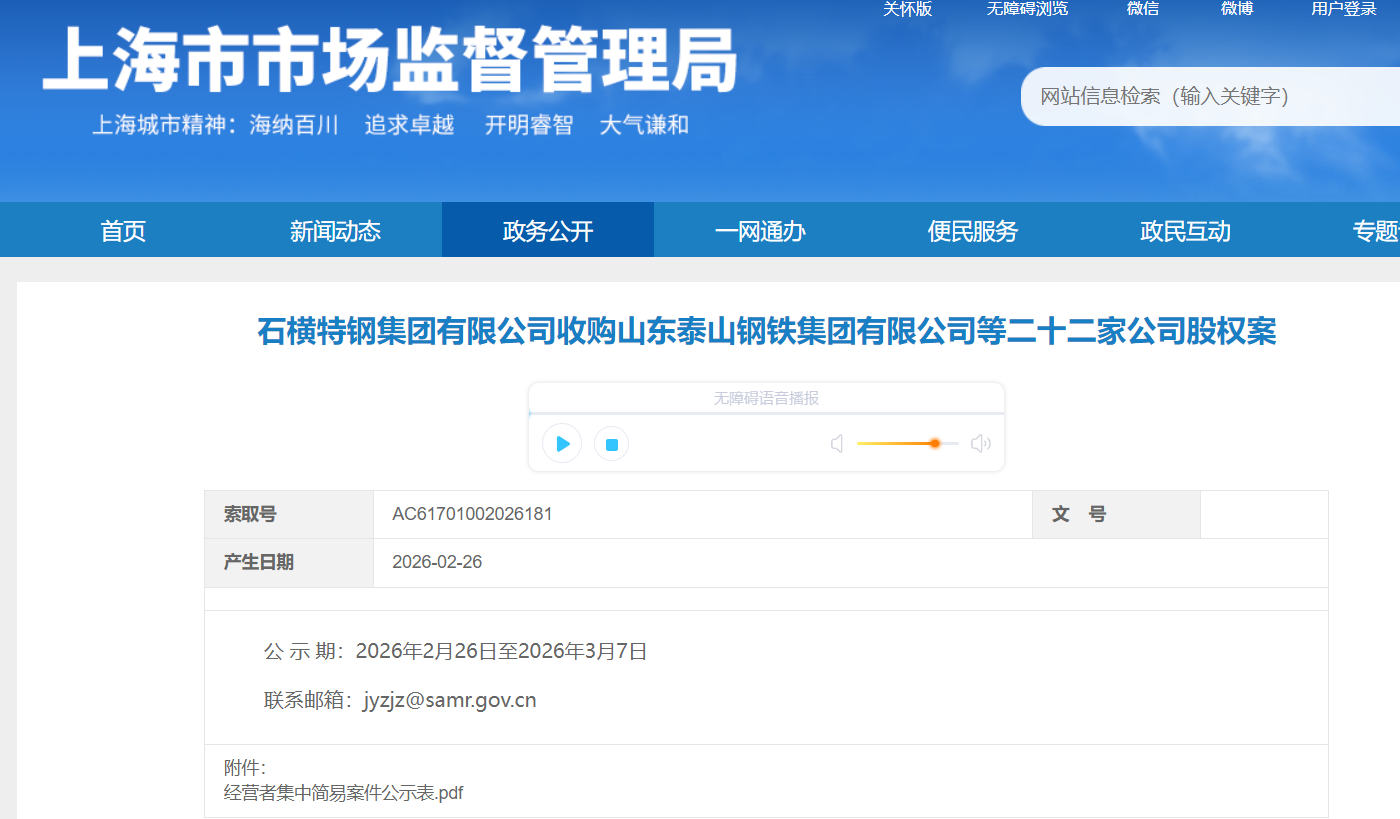Open the 微信 link in header
Viewport: 1400px width, 819px height.
(1142, 9)
